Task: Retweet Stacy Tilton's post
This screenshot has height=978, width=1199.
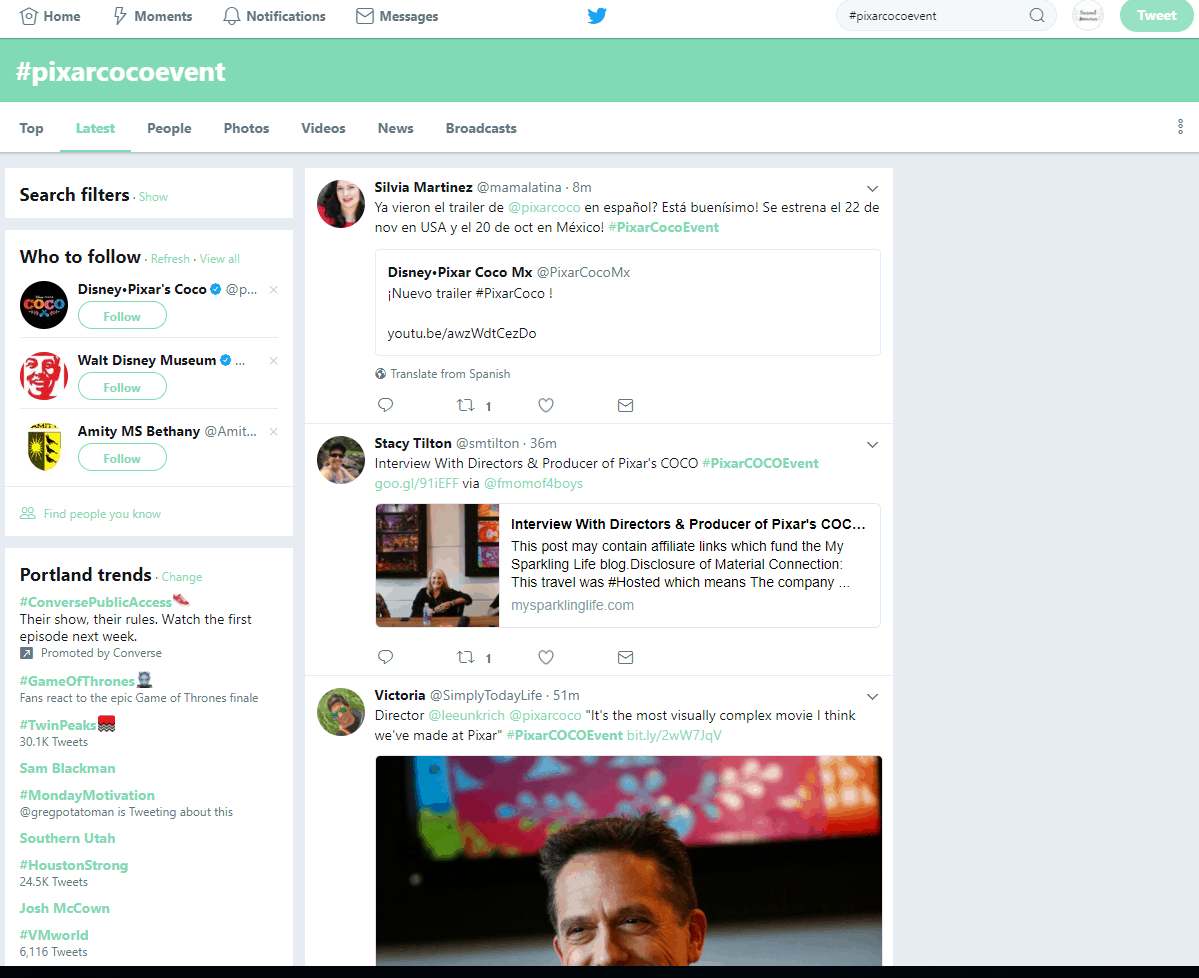Action: (x=466, y=657)
